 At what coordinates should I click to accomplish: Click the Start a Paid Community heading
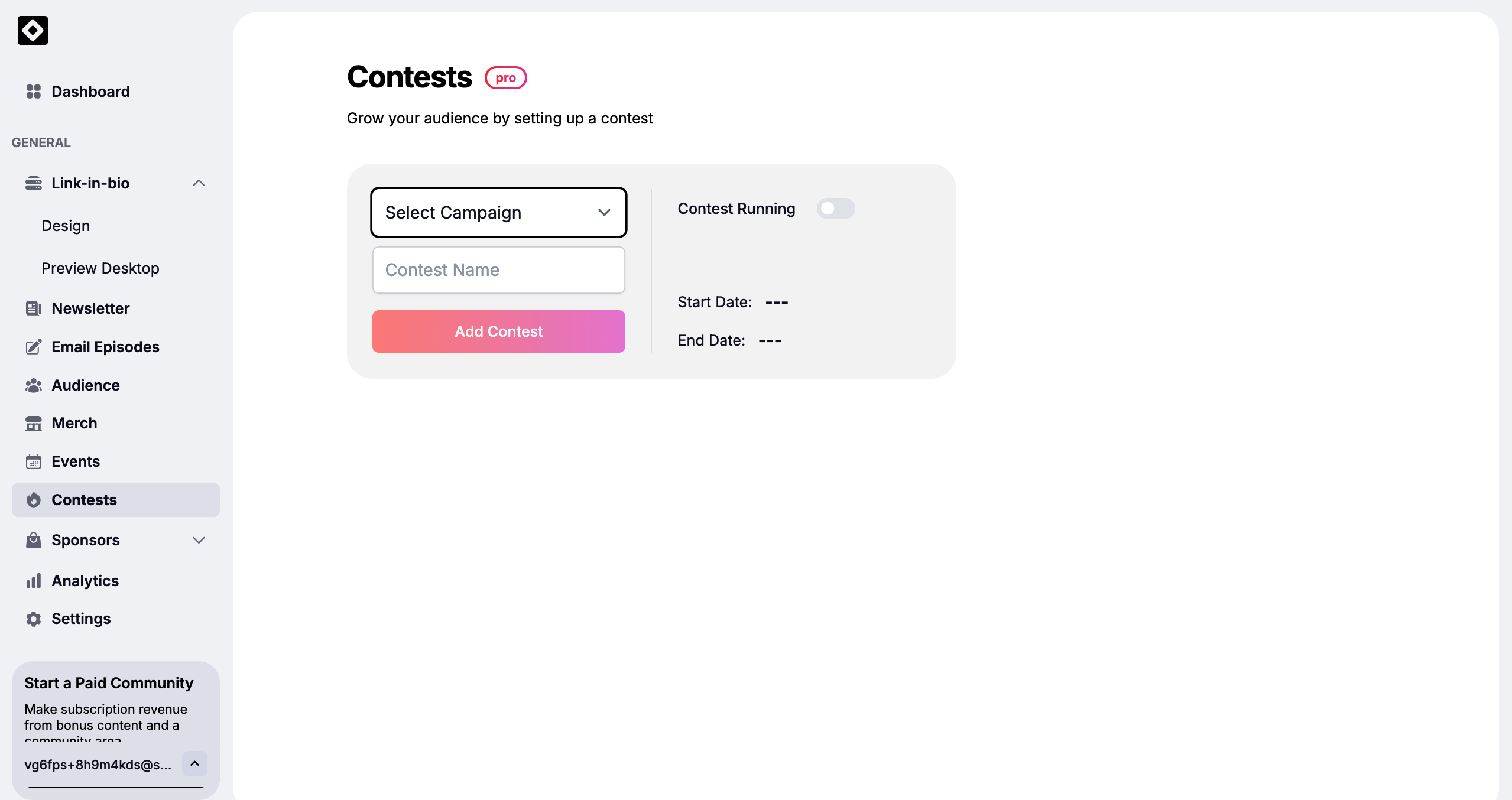point(109,683)
